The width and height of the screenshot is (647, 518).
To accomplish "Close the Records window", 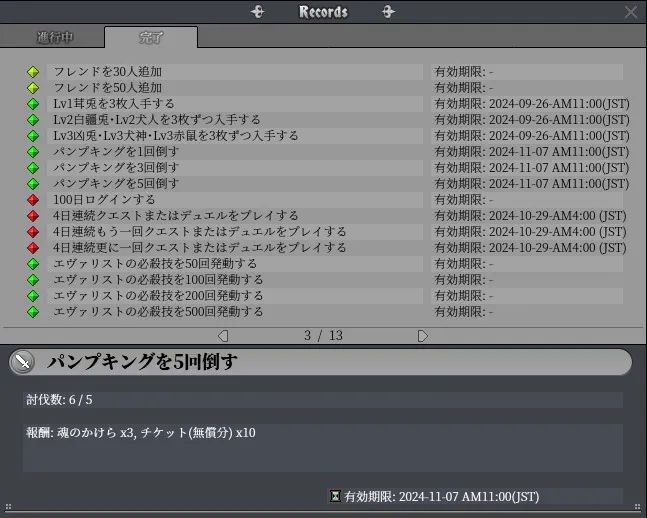I will pyautogui.click(x=631, y=12).
